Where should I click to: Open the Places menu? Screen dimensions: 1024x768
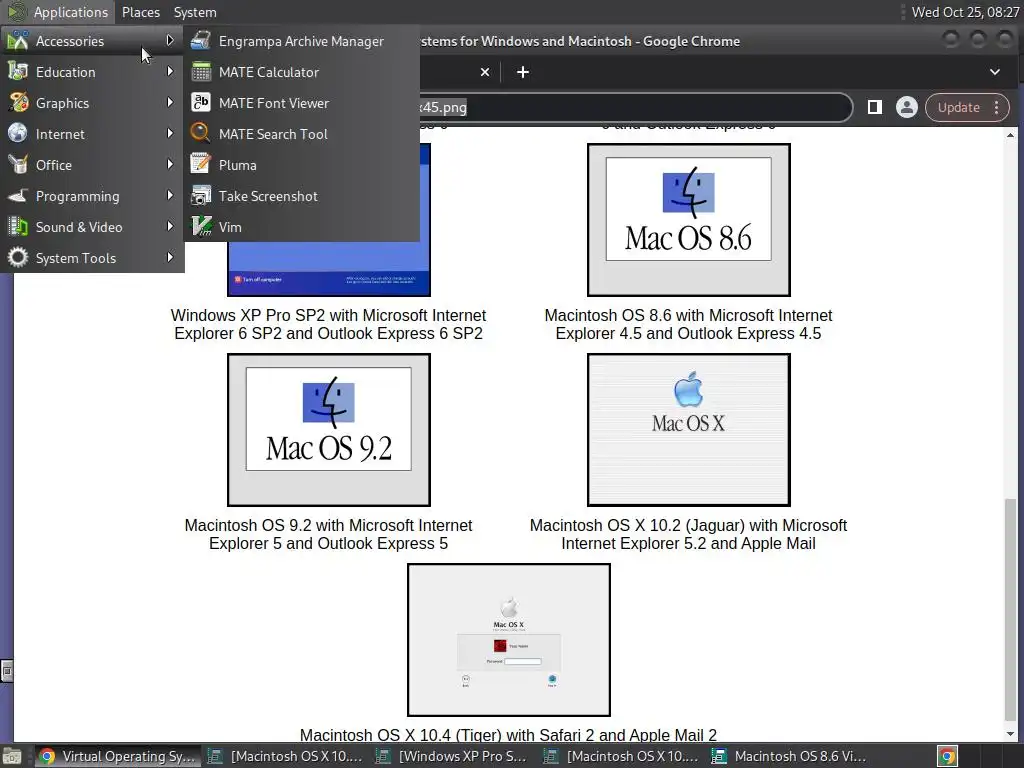coord(140,12)
